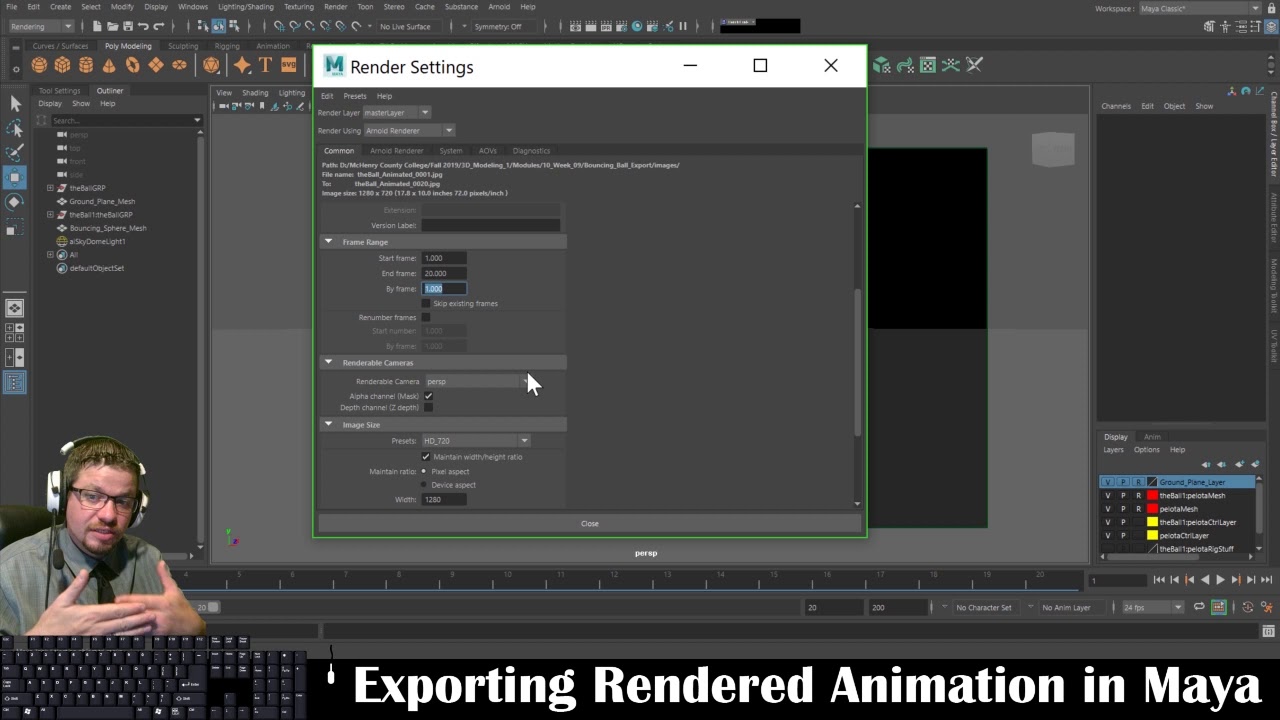Select the Sculpting shelf tab
Screen dimensions: 1280x720
click(x=183, y=46)
